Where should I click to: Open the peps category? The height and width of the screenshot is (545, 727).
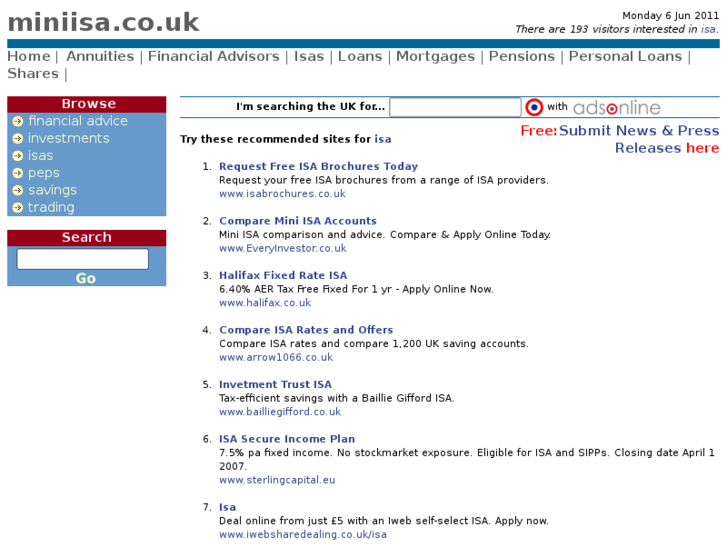tap(44, 173)
